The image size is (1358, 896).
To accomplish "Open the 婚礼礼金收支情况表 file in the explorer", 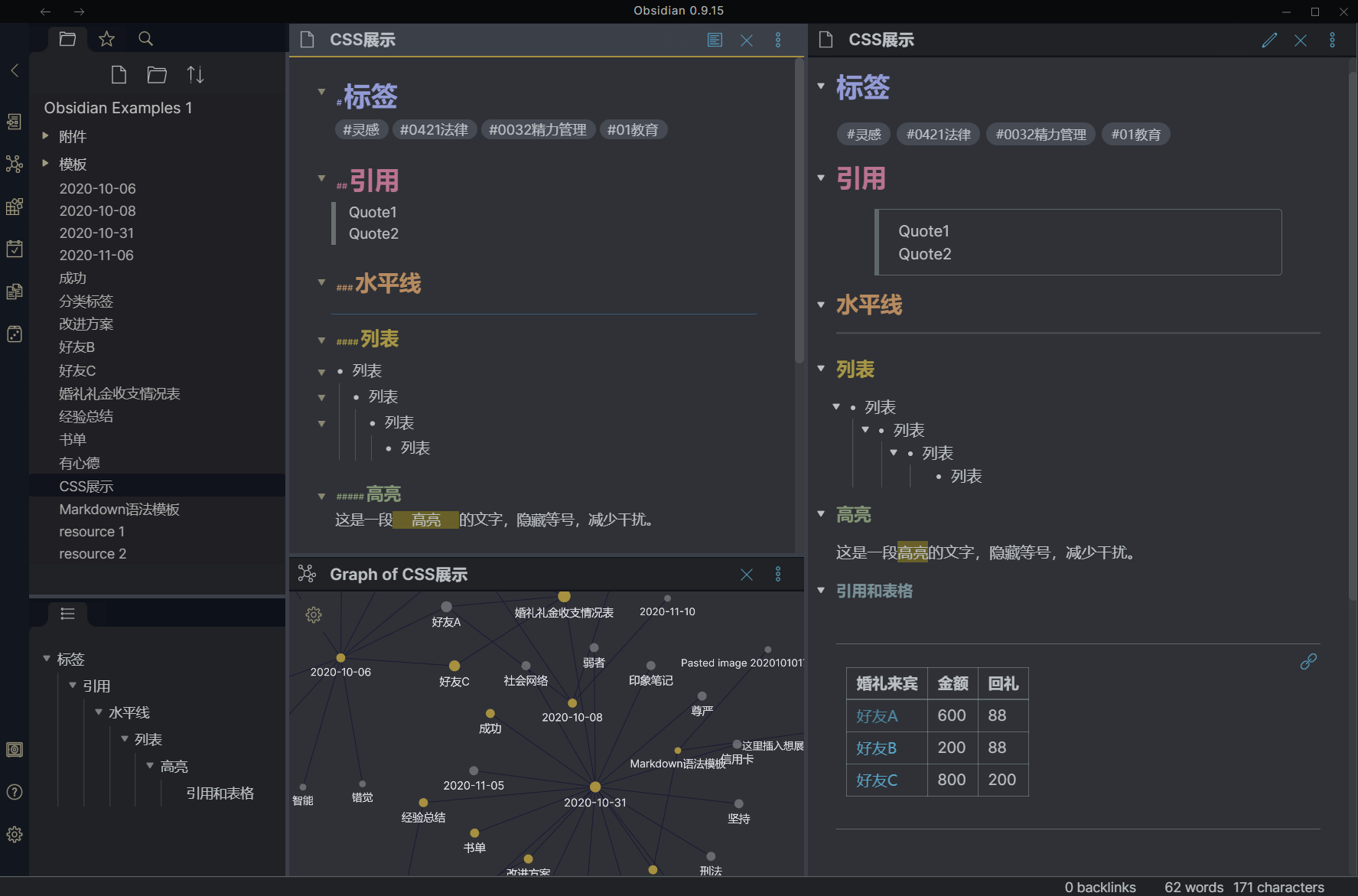I will click(119, 393).
